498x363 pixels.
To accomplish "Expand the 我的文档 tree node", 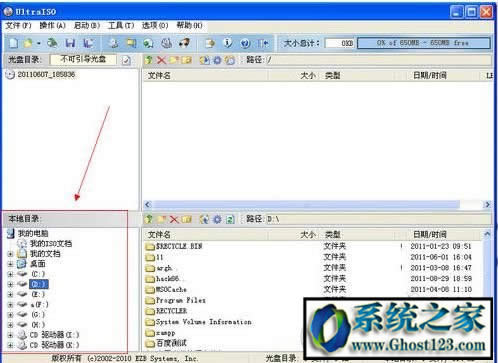I will click(x=10, y=254).
